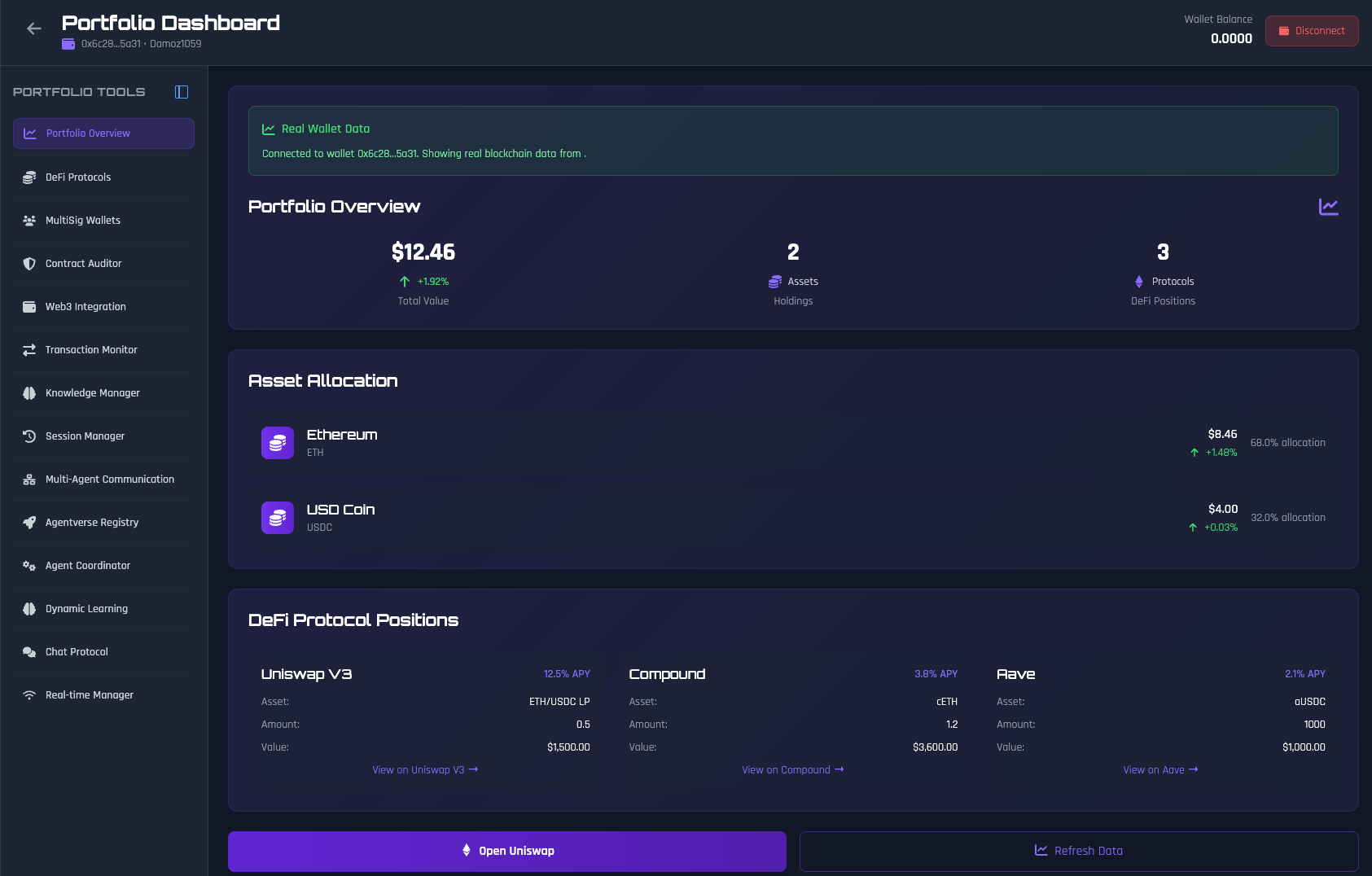The image size is (1372, 876).
Task: Follow the View on Compound link
Action: pos(792,770)
